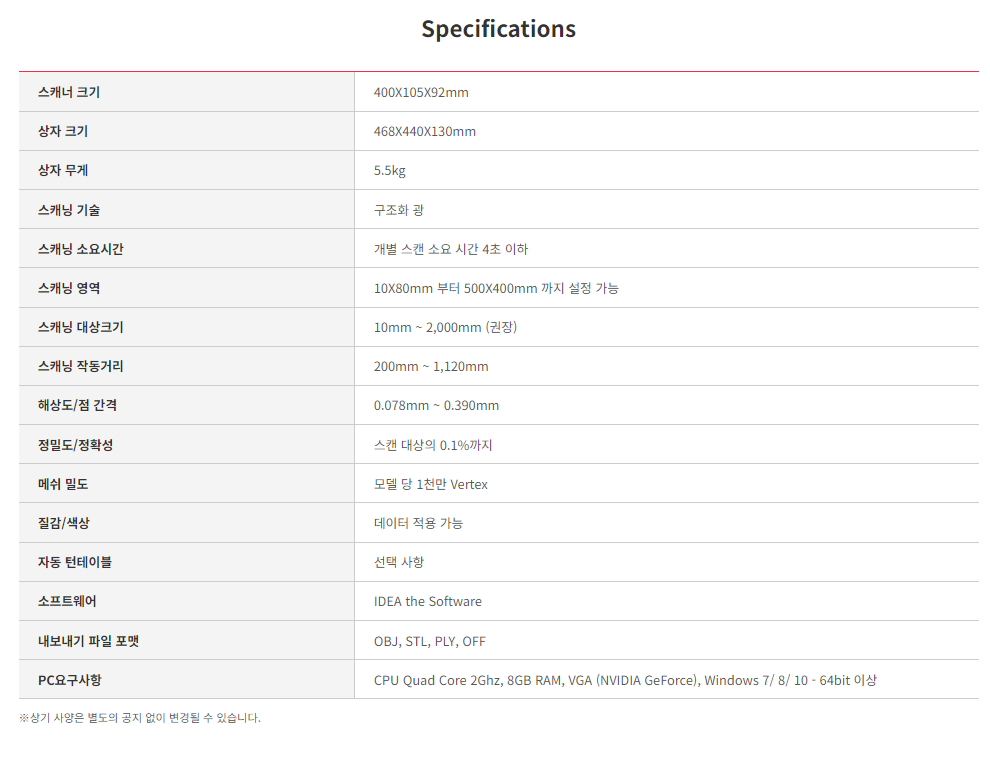Click the 스캐닝 대상크기 row label
Screen dimensions: 990x764
pyautogui.click(x=81, y=327)
